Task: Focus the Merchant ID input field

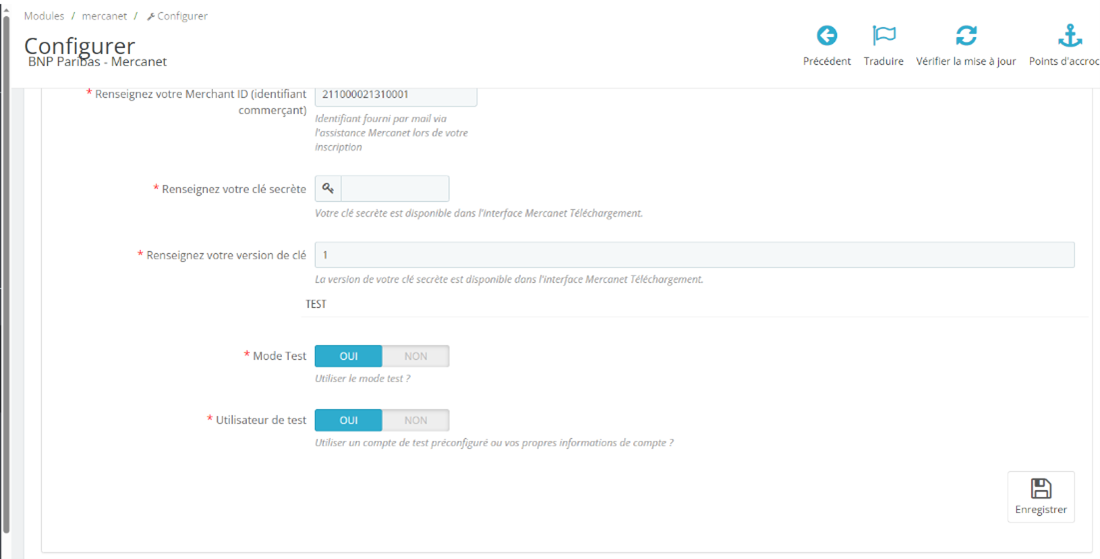Action: tap(396, 95)
